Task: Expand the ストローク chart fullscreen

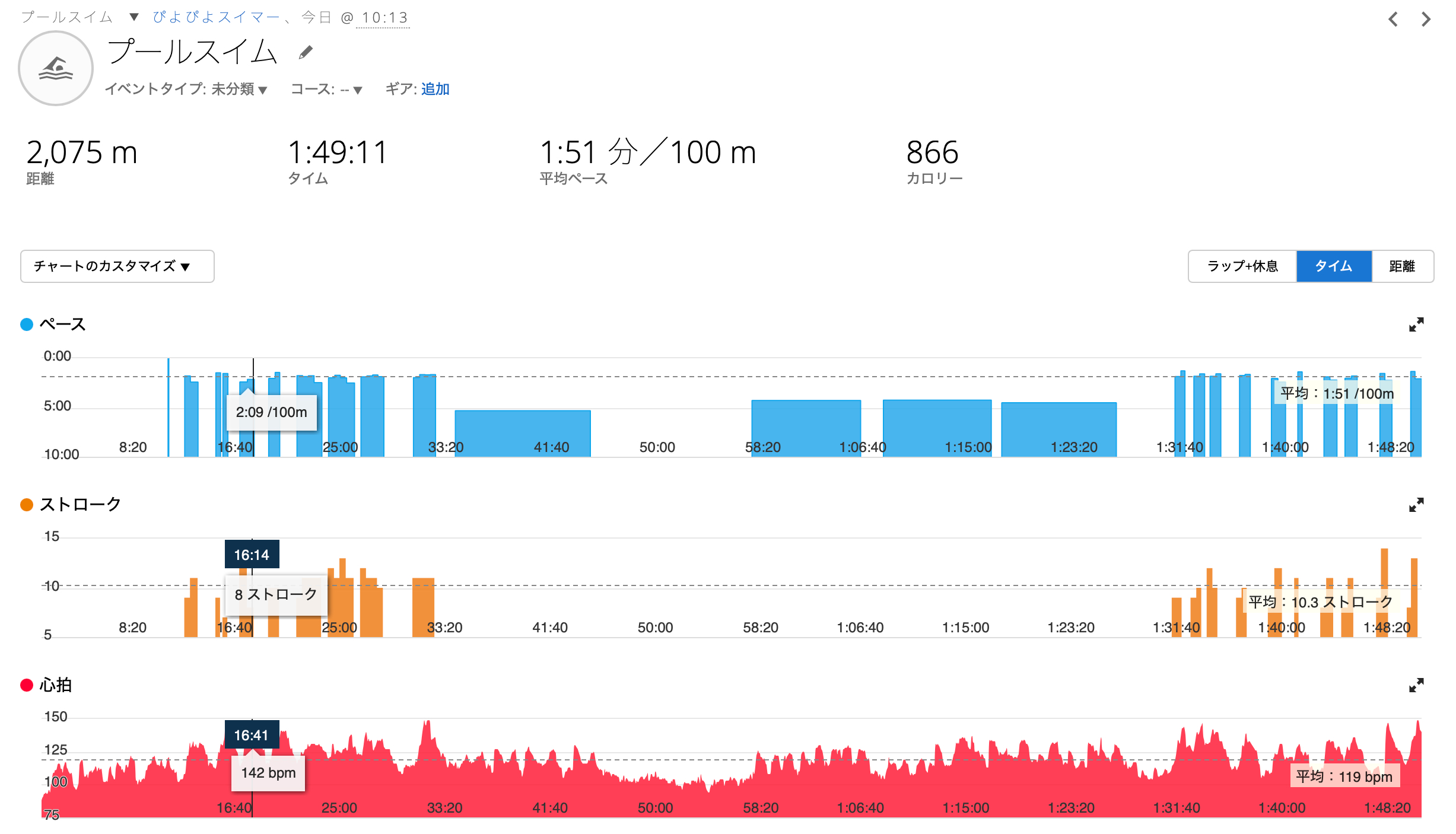Action: (1416, 505)
